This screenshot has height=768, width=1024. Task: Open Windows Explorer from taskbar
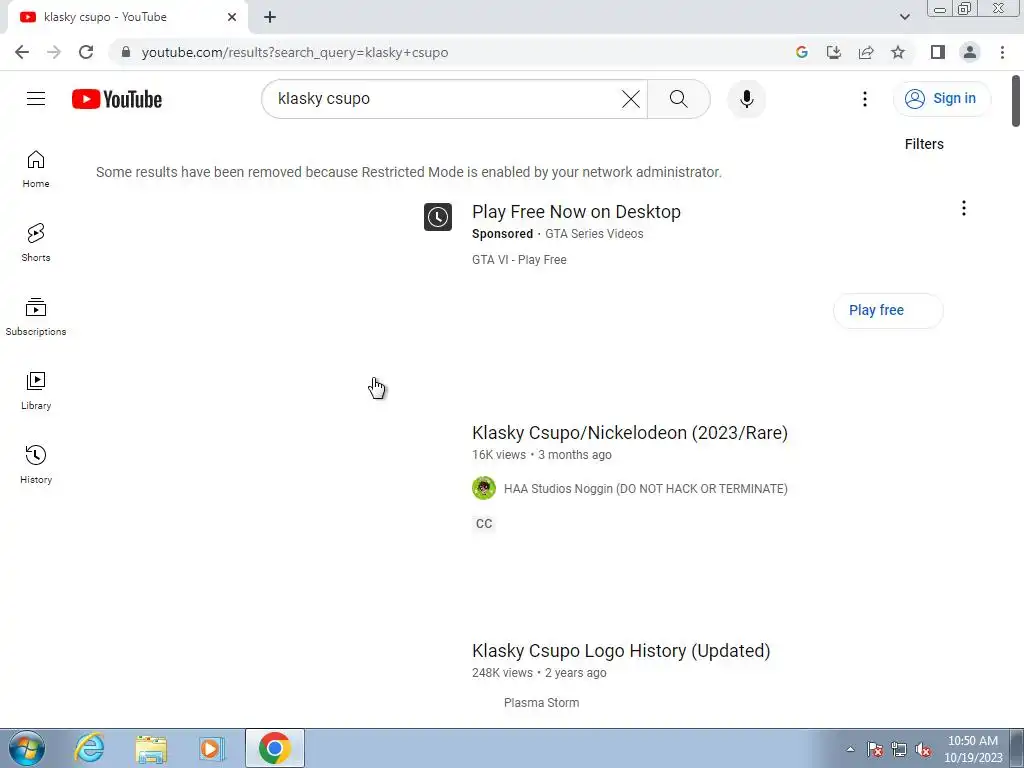coord(151,748)
